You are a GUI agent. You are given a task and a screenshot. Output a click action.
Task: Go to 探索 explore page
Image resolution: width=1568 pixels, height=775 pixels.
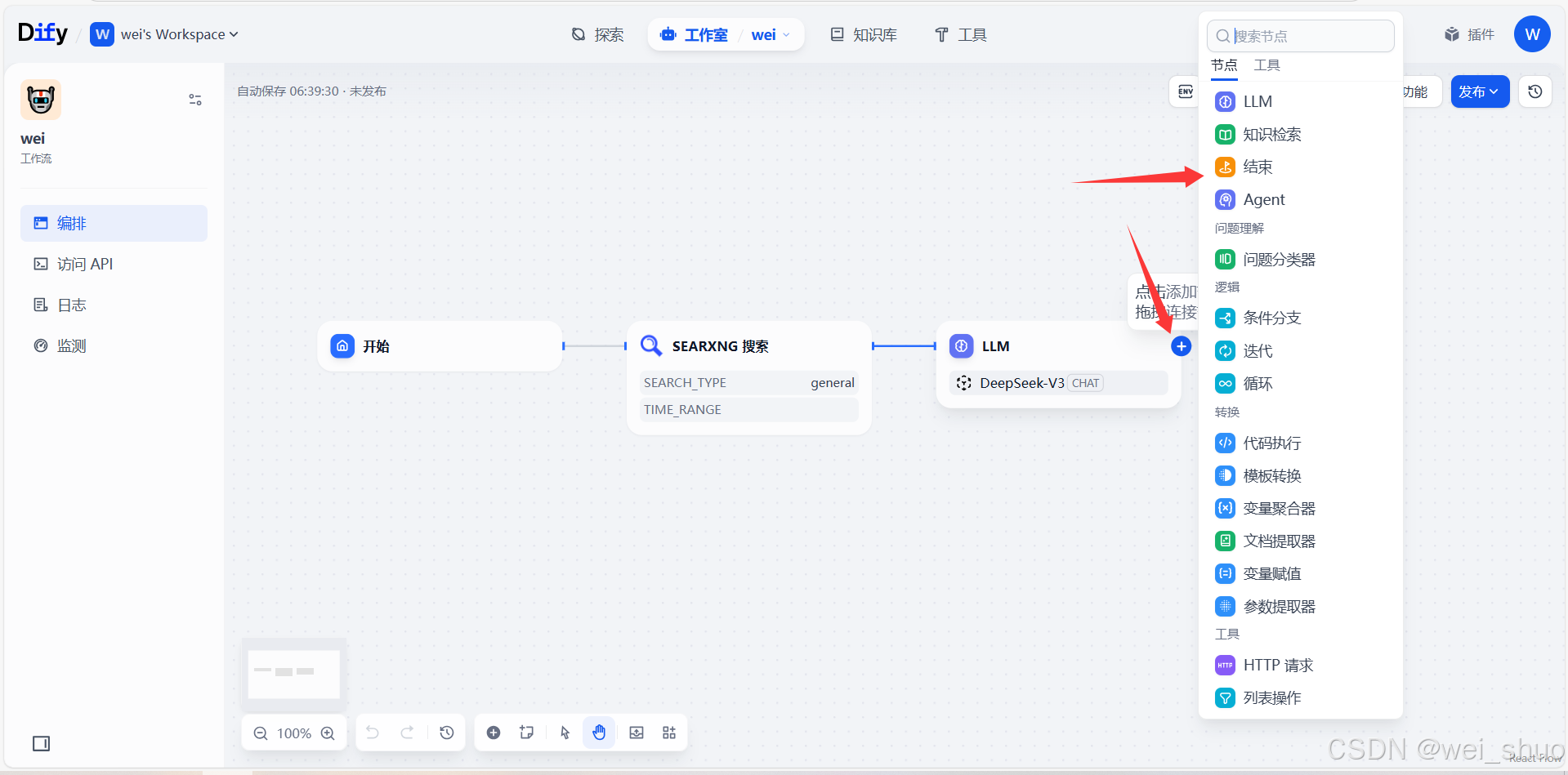pyautogui.click(x=597, y=34)
